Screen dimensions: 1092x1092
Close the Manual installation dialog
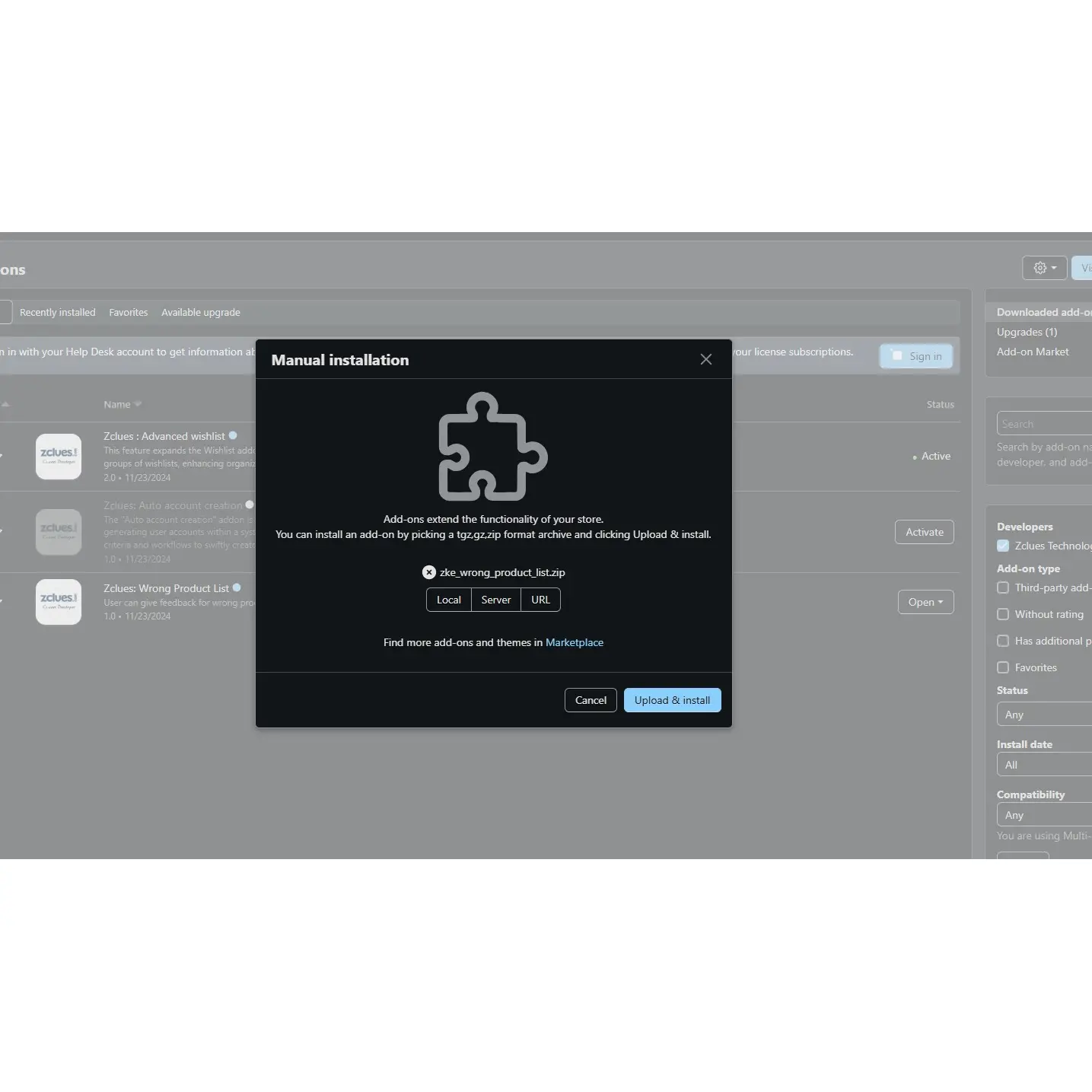coord(705,359)
